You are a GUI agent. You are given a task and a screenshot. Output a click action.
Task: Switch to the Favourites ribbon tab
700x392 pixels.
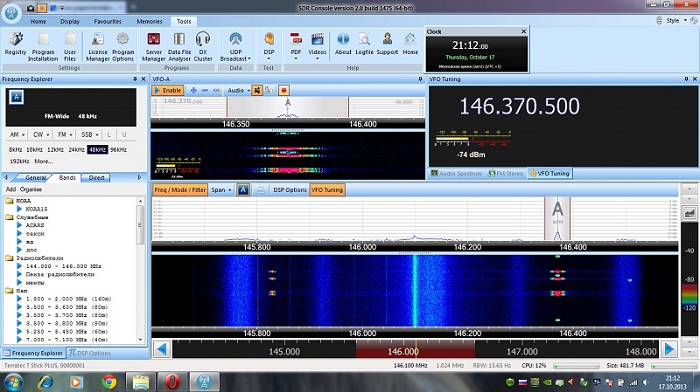108,21
